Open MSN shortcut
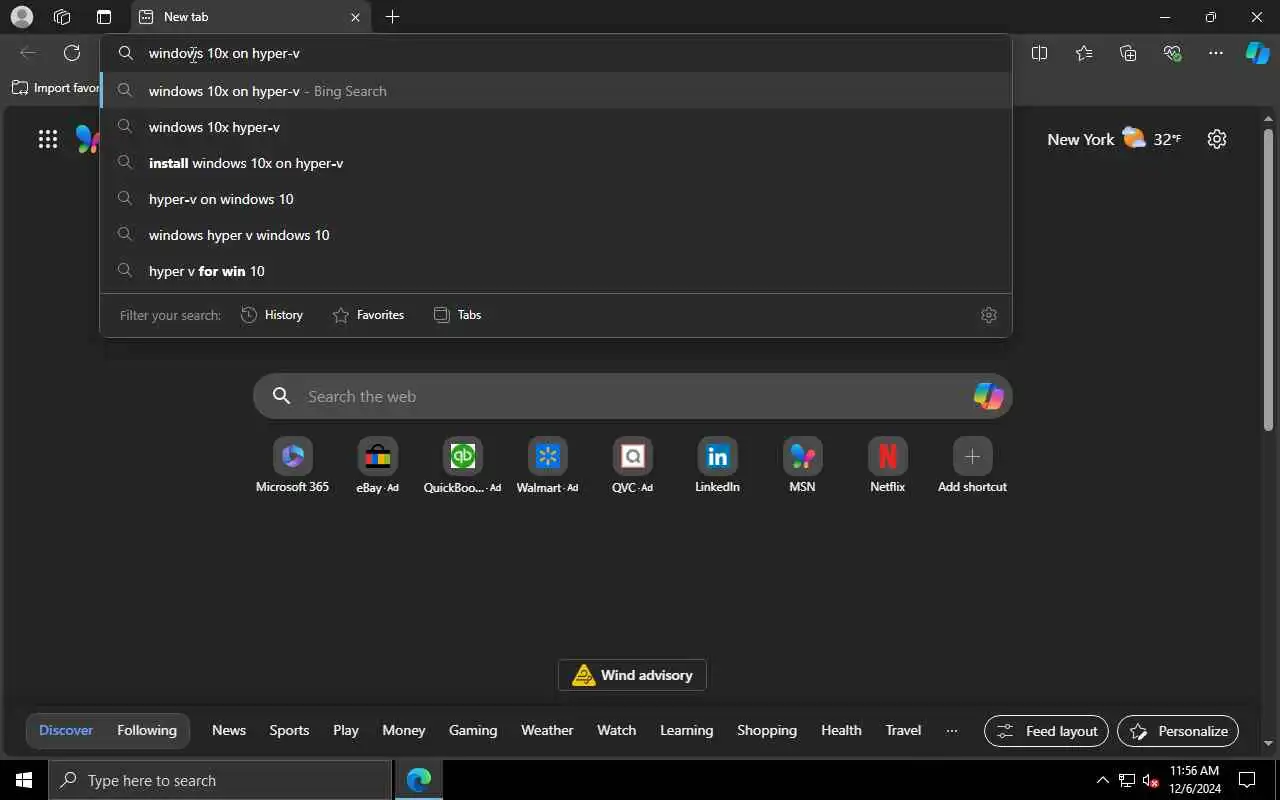Image resolution: width=1280 pixels, height=800 pixels. pyautogui.click(x=802, y=466)
